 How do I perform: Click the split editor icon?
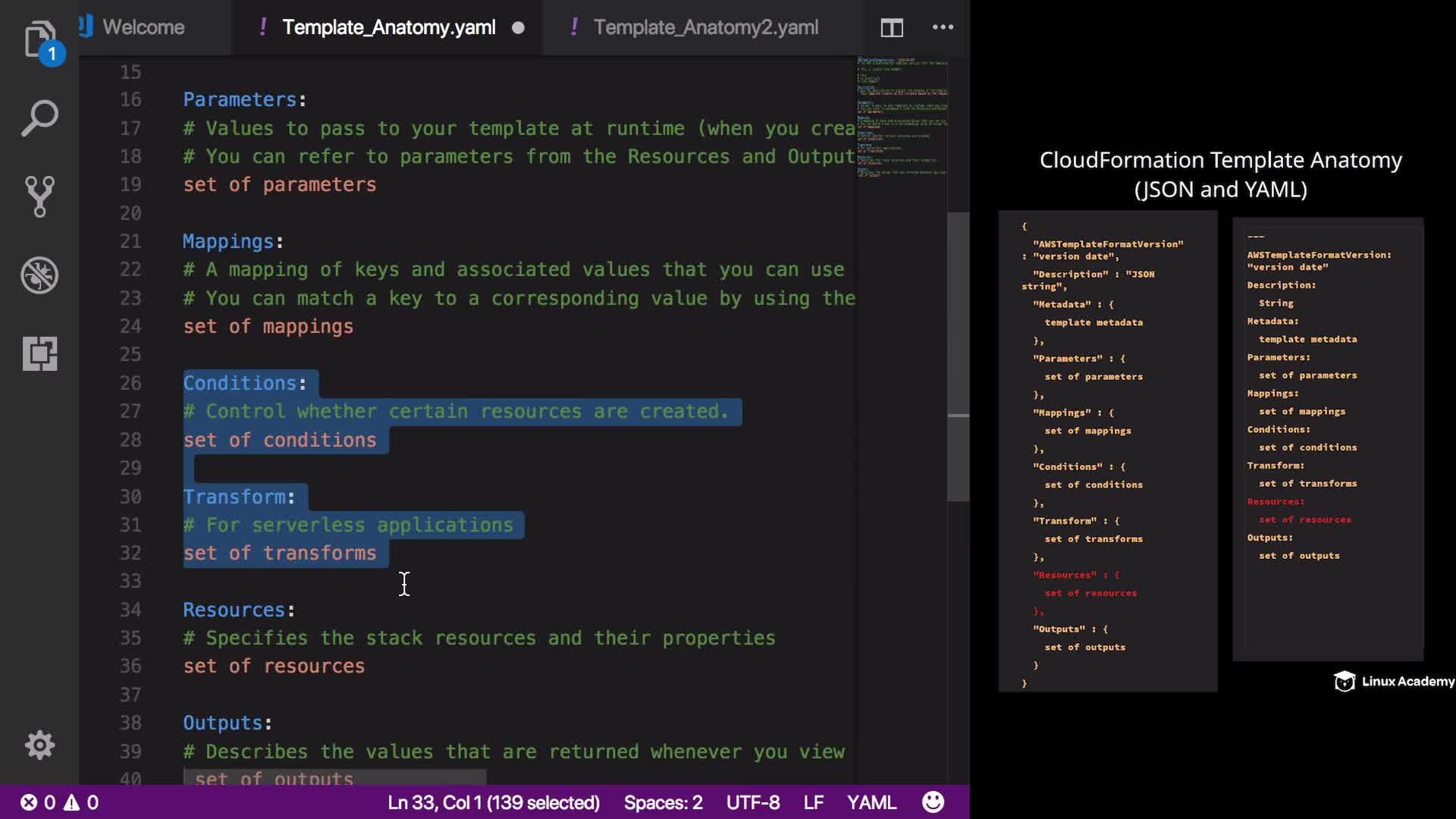(892, 28)
